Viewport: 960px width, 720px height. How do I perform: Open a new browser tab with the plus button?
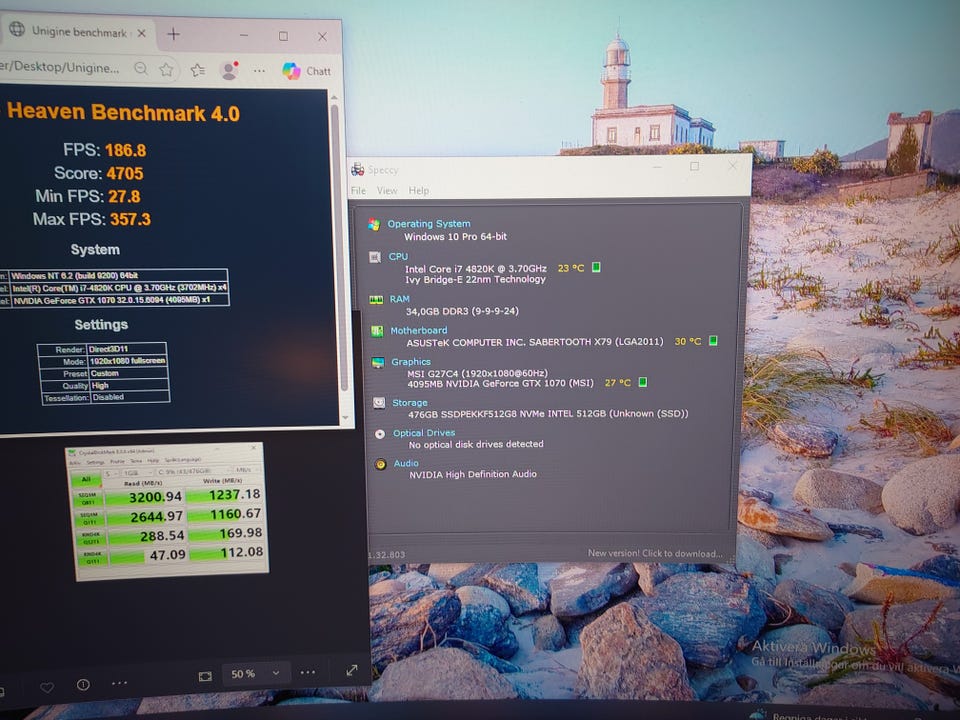pos(173,34)
